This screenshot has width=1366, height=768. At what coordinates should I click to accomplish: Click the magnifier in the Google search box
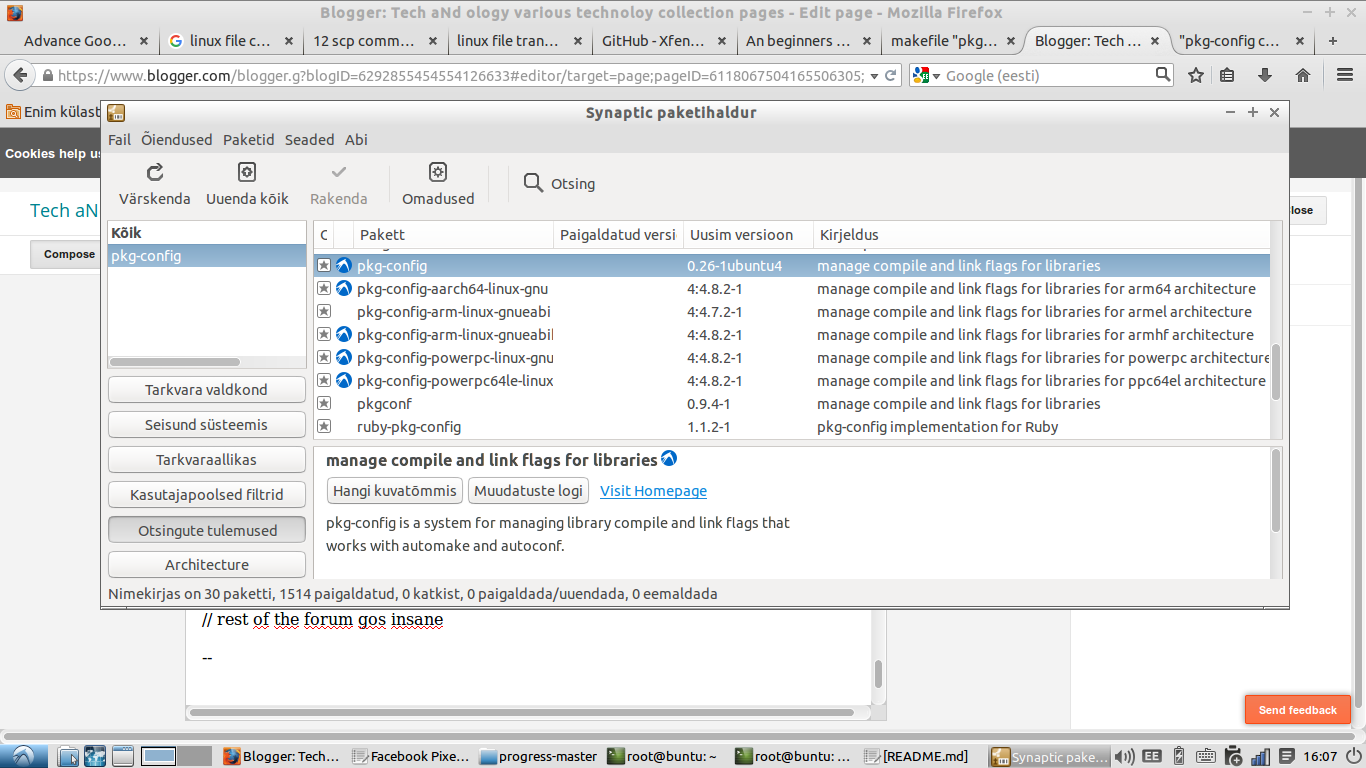point(1163,75)
